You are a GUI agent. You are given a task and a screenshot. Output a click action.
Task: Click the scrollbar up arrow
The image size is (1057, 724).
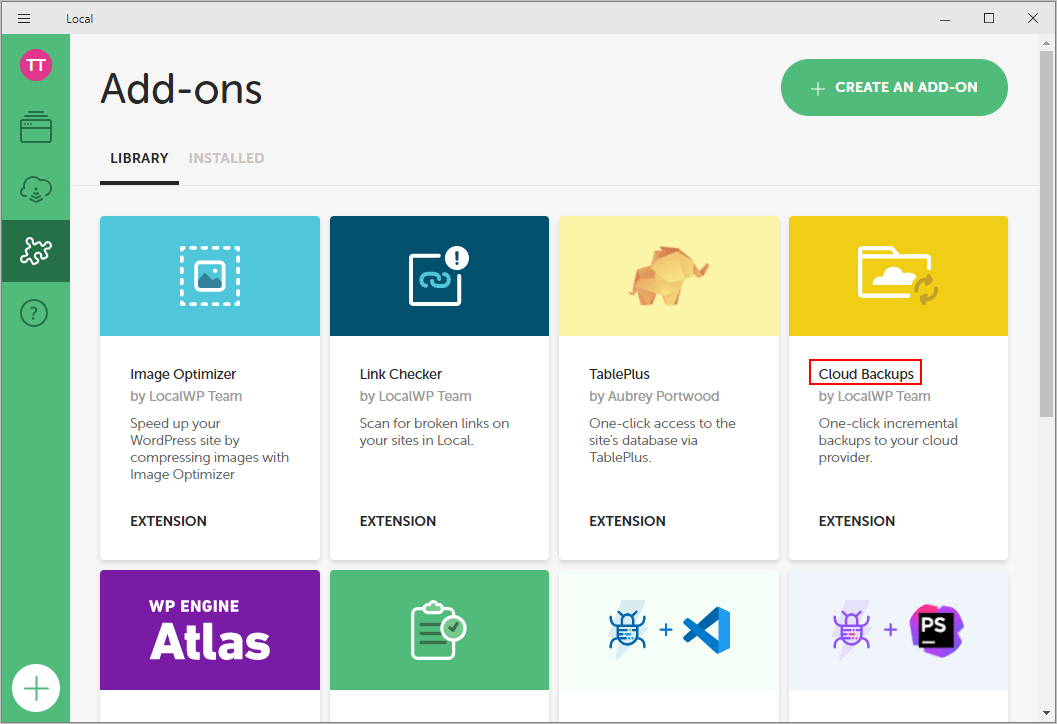click(x=1046, y=43)
